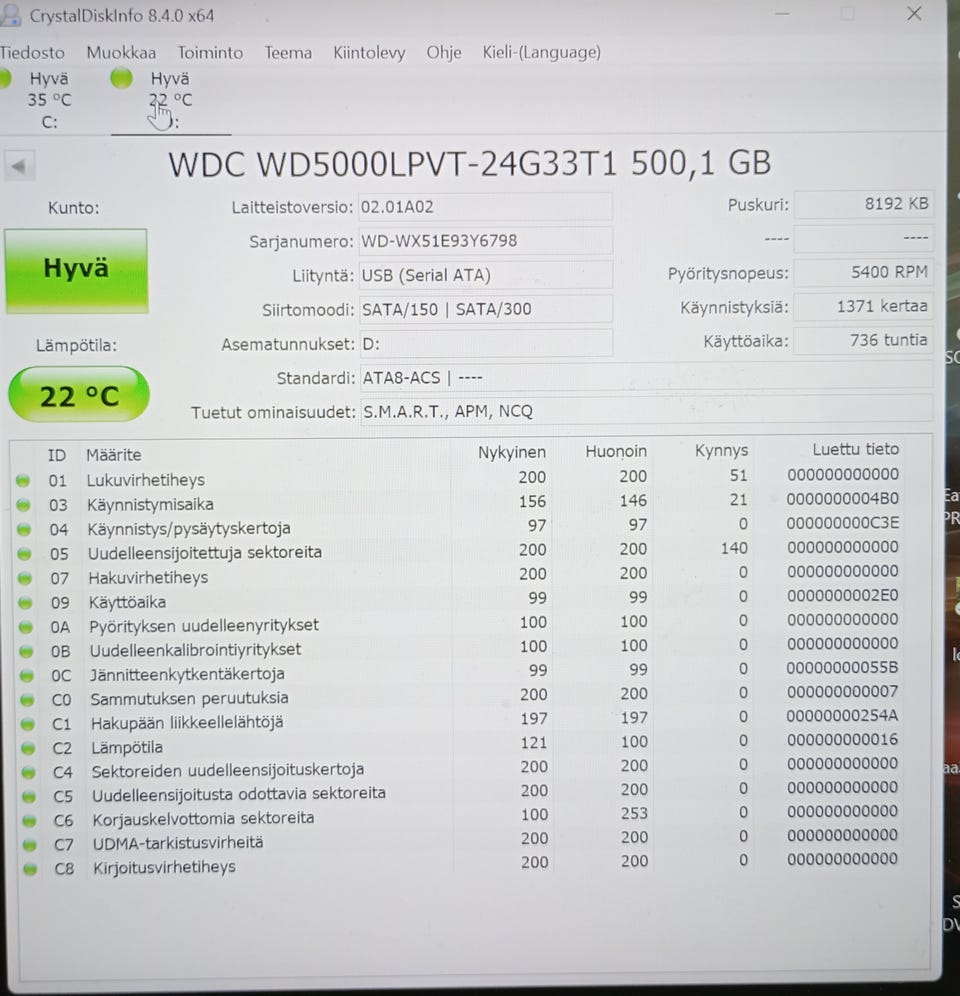Viewport: 960px width, 996px height.
Task: Select the Korjauskelvottomia sektoreita attribute name
Action: point(203,818)
